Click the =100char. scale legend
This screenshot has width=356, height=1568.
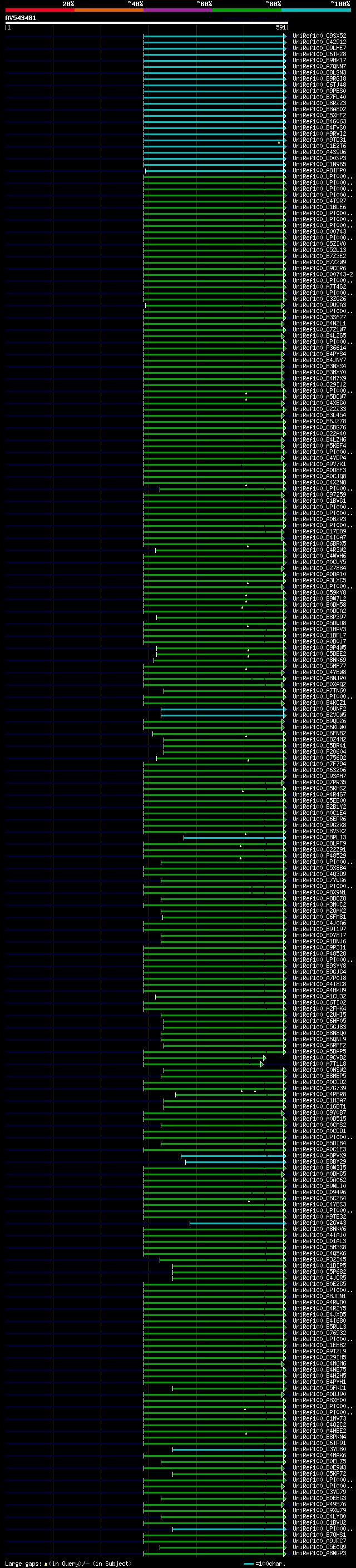point(264,1563)
